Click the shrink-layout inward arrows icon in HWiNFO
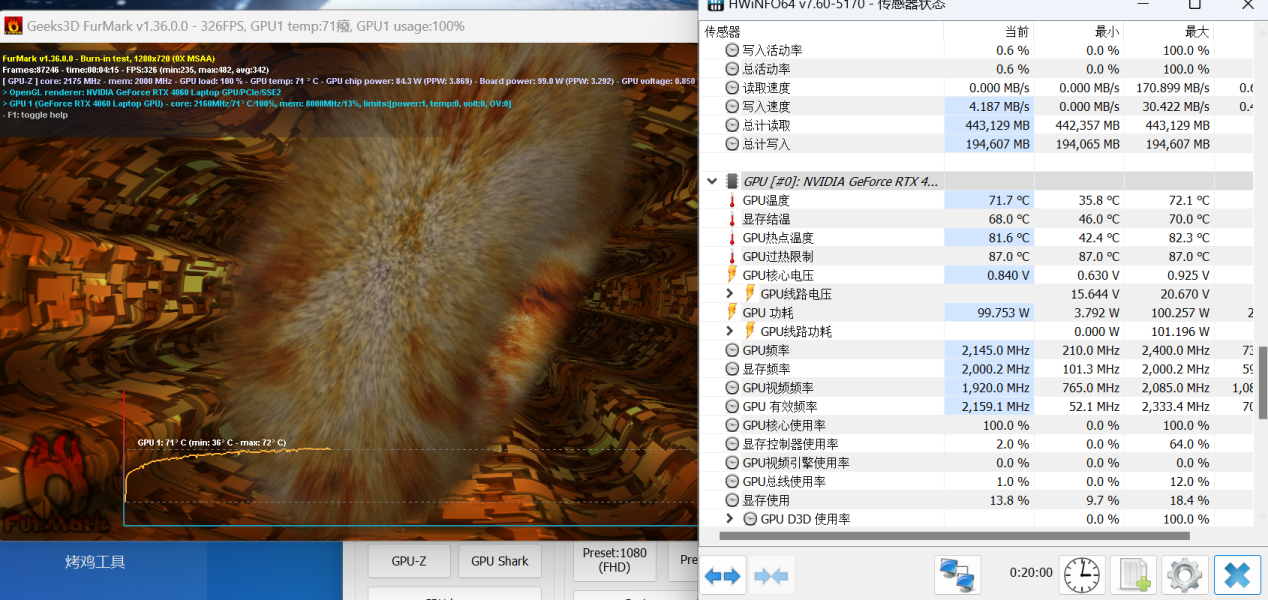The width and height of the screenshot is (1268, 600). click(x=772, y=576)
